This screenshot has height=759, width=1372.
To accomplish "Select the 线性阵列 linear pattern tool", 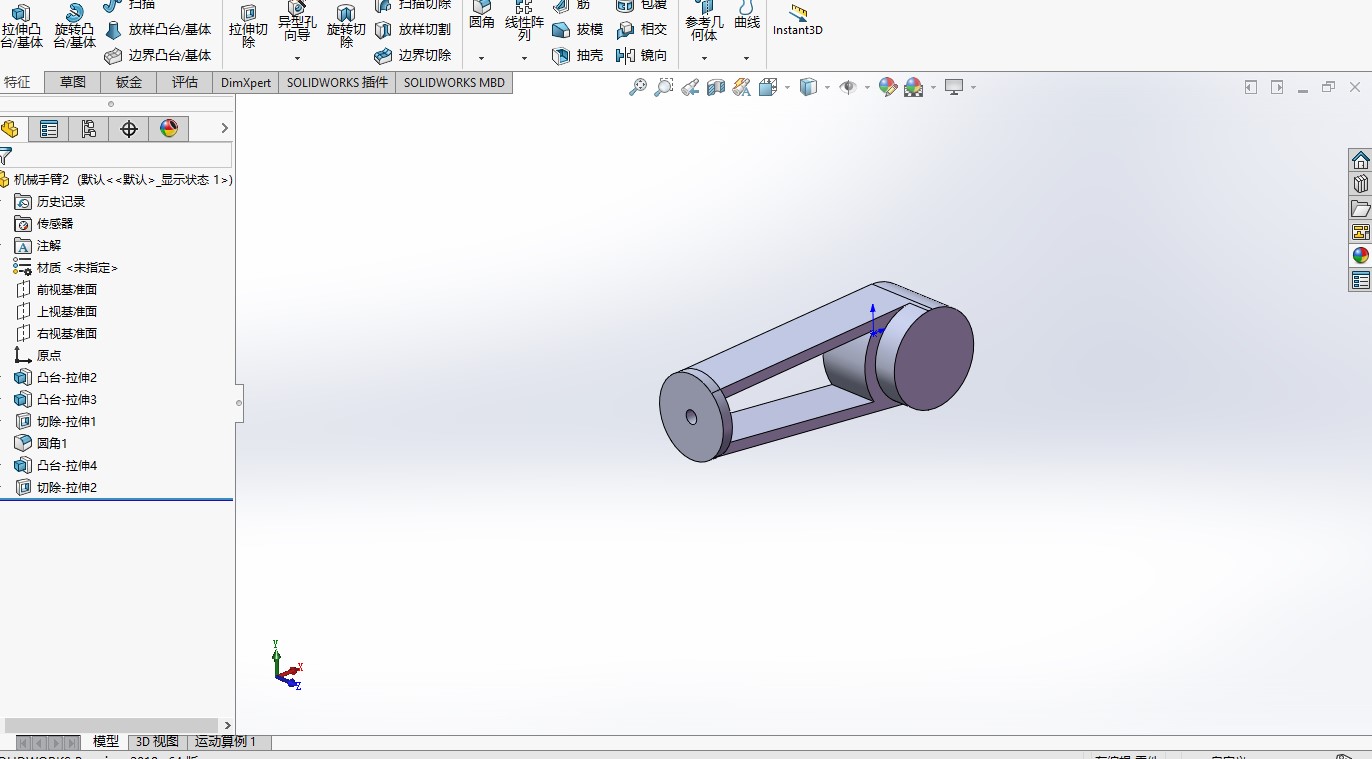I will 524,22.
